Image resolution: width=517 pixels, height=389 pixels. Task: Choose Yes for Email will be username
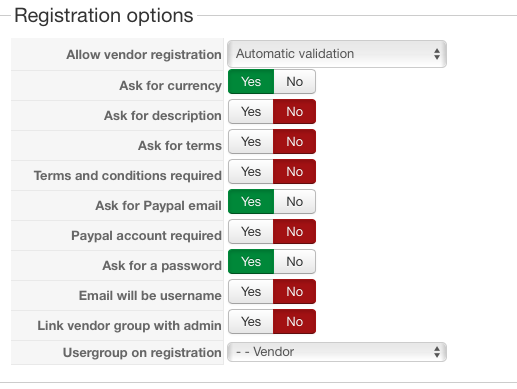(x=251, y=292)
